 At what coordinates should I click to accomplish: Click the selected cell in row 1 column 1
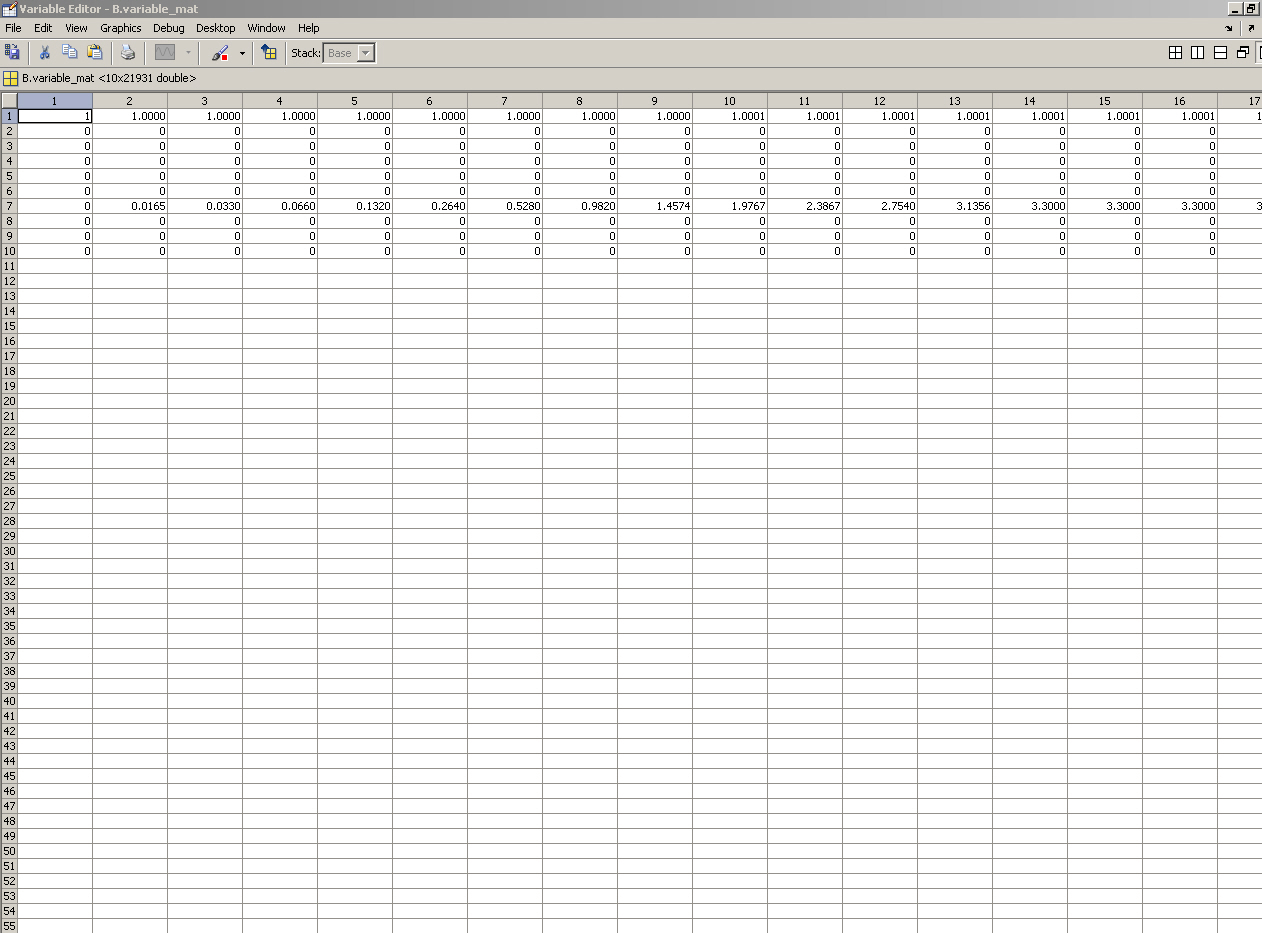[55, 116]
